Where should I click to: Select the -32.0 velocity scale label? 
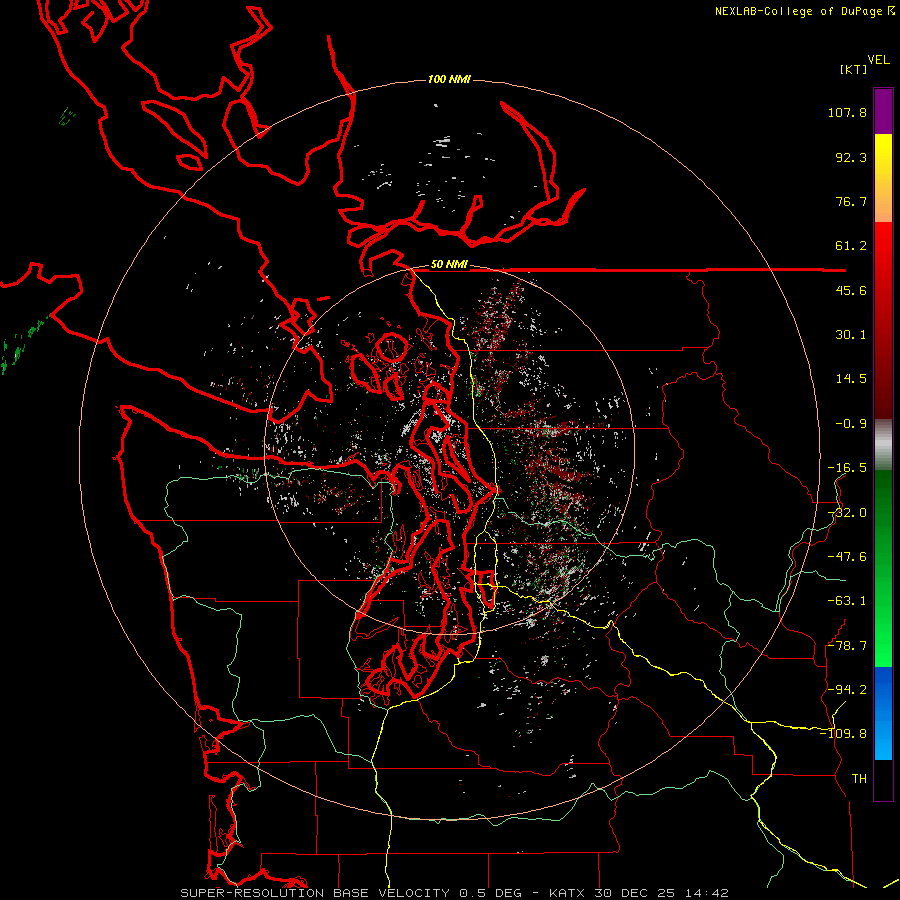point(847,513)
